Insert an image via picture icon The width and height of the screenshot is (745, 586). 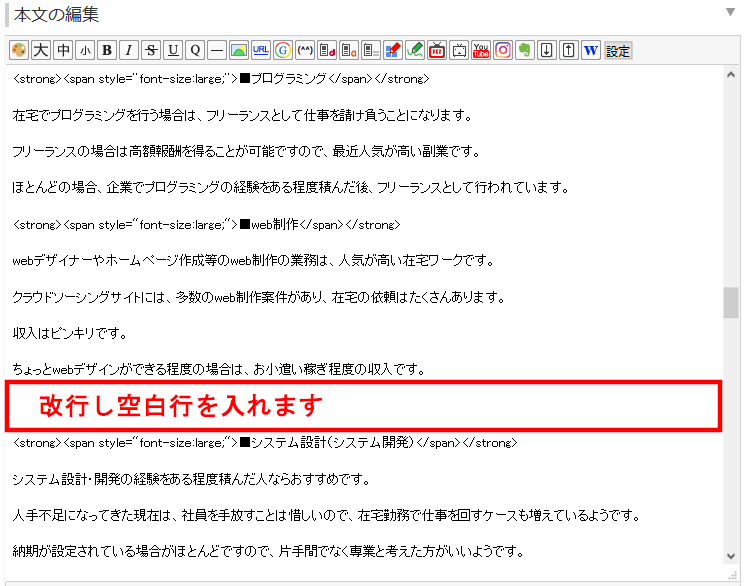click(239, 50)
